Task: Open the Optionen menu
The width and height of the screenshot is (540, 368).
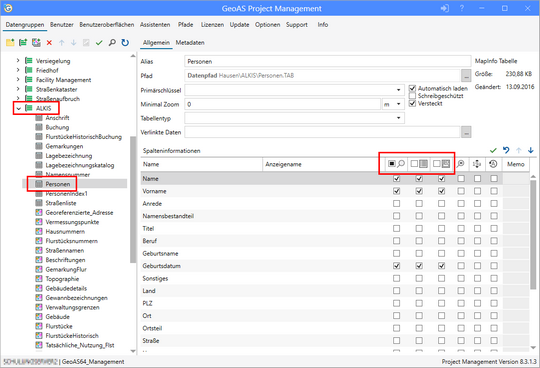Action: click(x=268, y=25)
